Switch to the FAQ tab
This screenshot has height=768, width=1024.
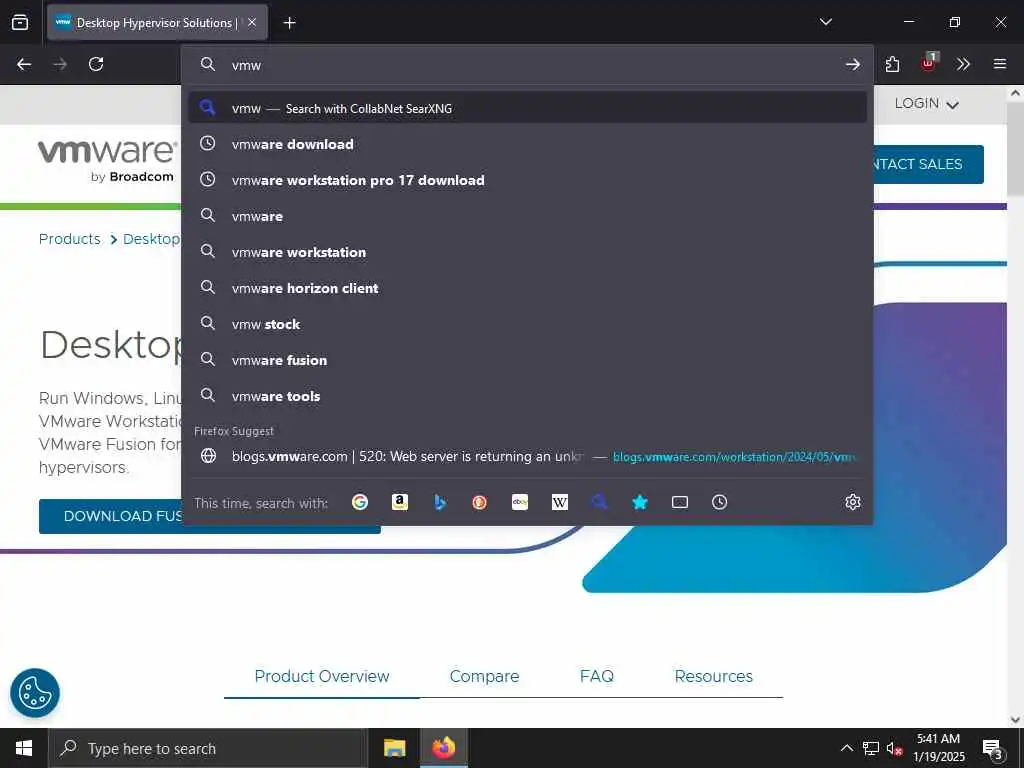[597, 677]
